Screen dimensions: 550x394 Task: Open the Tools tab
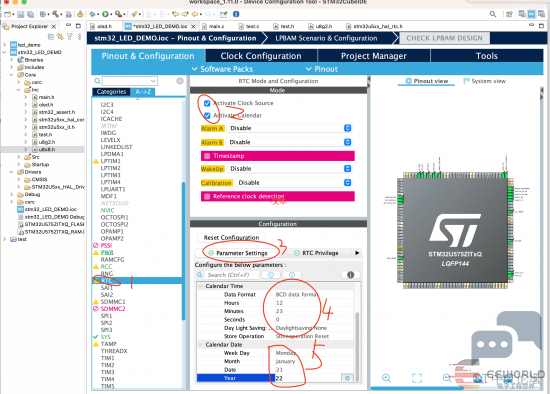(487, 56)
